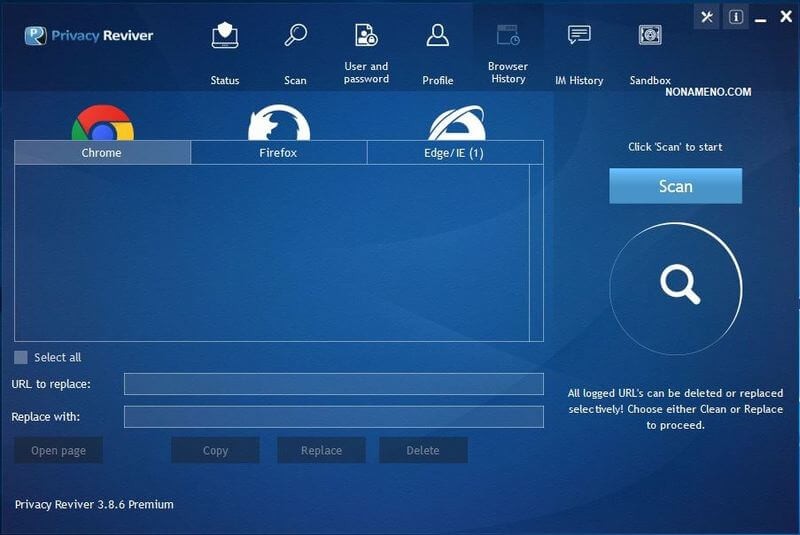This screenshot has width=800, height=535.
Task: Click the Scan magnifier icon in toolbar
Action: pyautogui.click(x=295, y=37)
